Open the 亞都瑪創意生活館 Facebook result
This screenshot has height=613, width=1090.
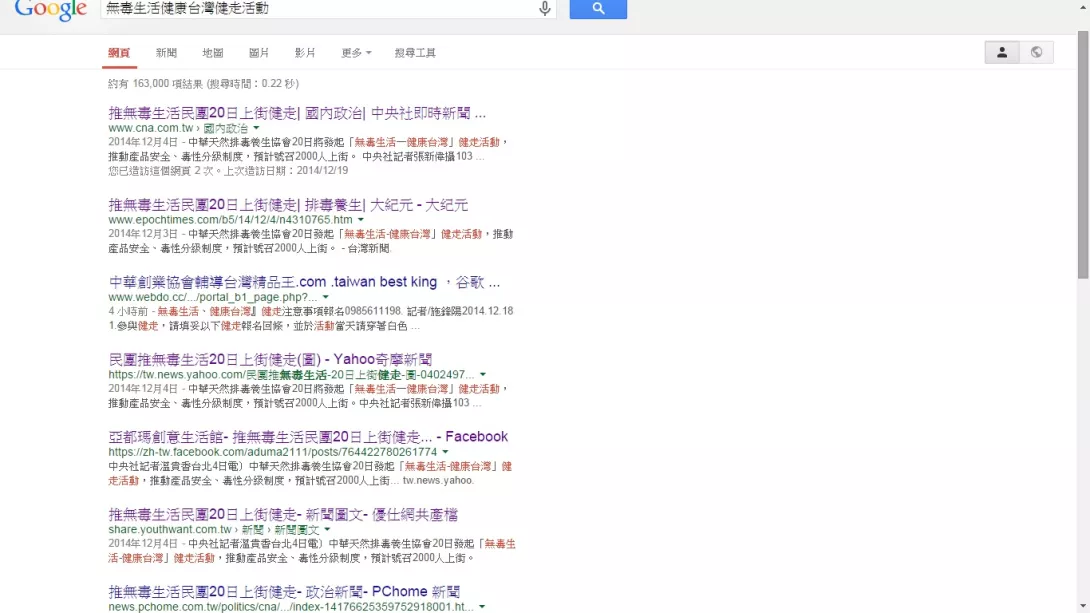pyautogui.click(x=308, y=436)
